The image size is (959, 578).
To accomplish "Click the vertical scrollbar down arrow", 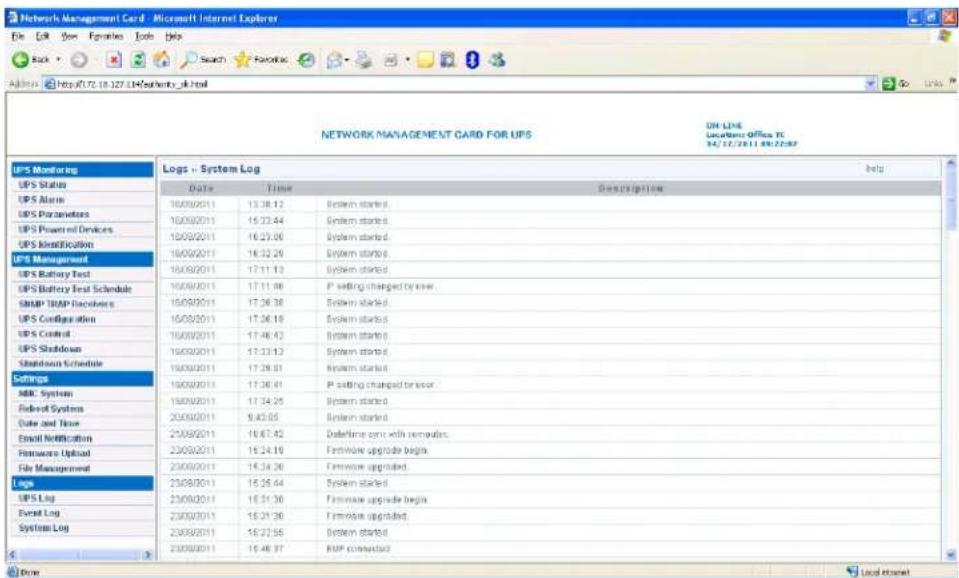I will point(950,555).
